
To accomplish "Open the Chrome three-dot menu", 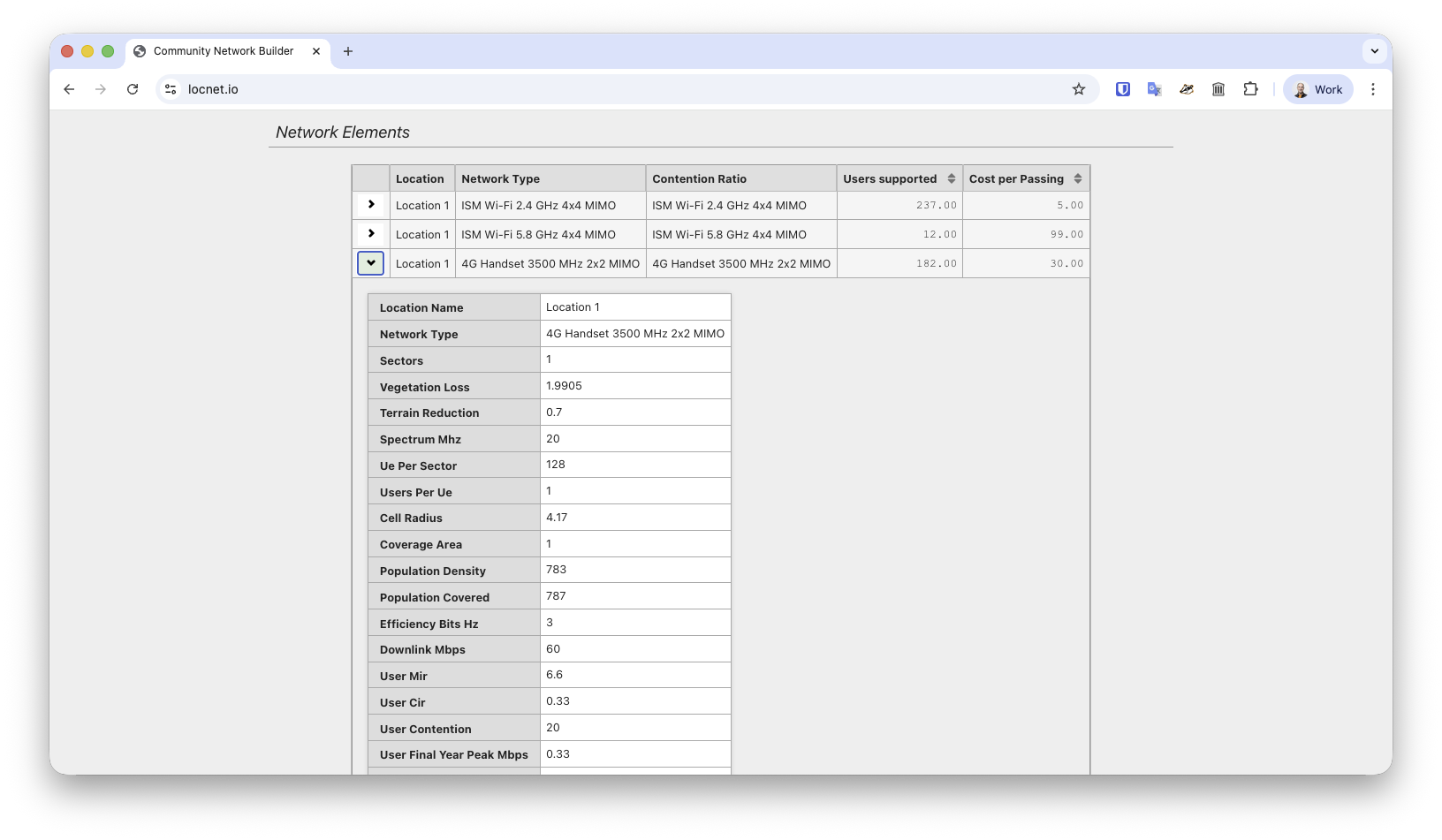I will pyautogui.click(x=1372, y=89).
